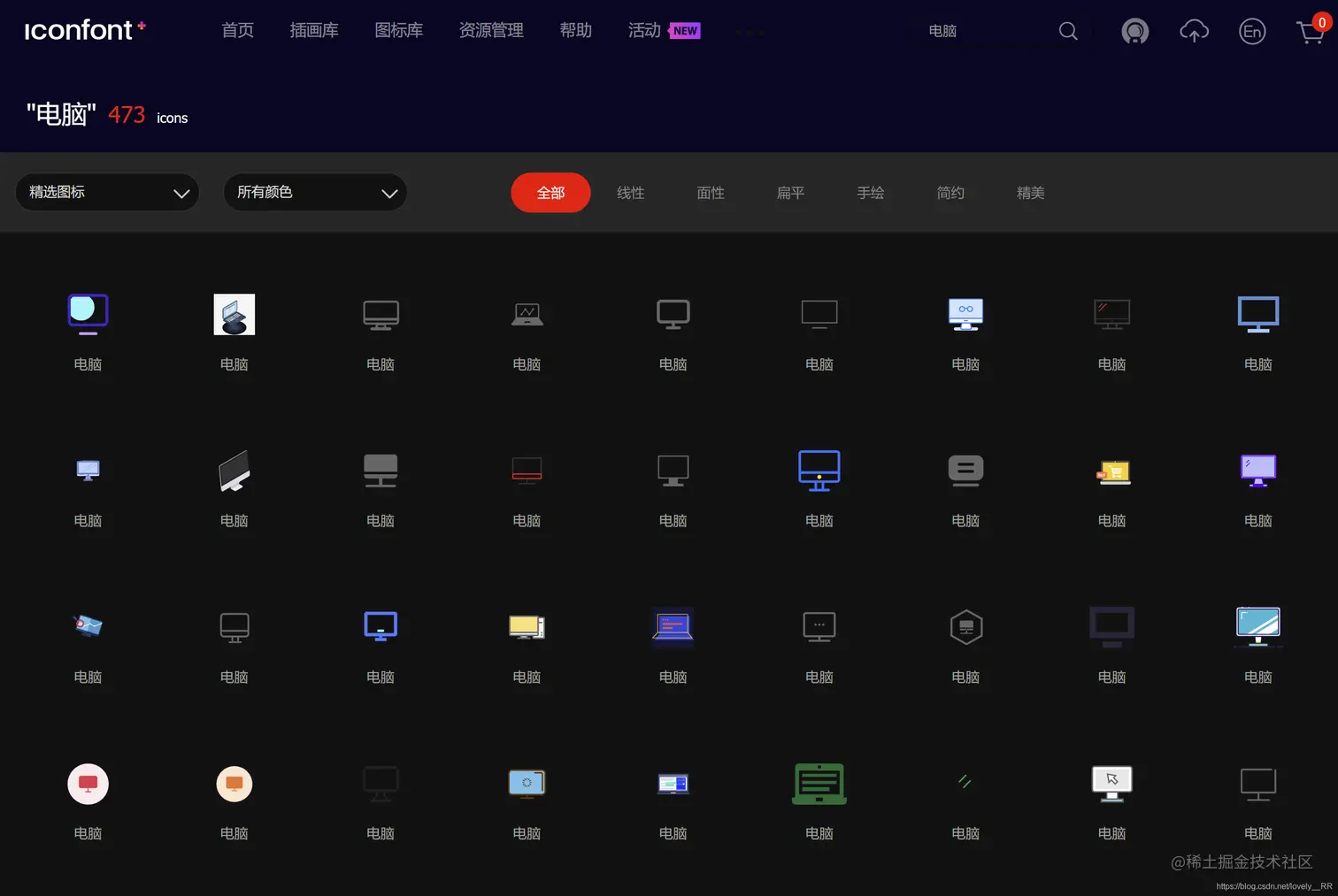Select the monitor with cursor arrow icon
The image size is (1338, 896).
pos(1111,784)
